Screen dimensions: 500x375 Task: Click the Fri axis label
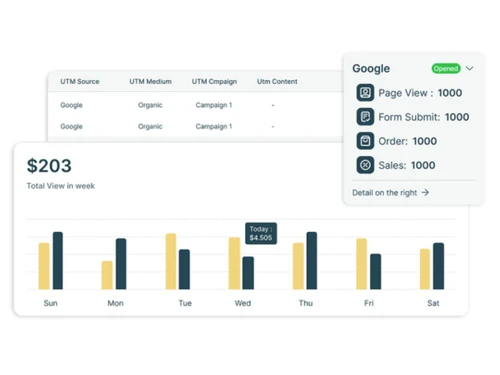[x=369, y=303]
